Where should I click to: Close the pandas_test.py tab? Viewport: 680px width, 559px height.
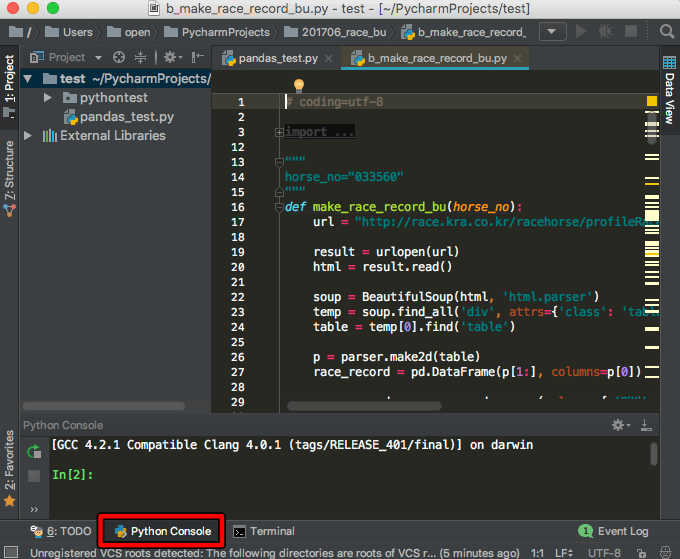pyautogui.click(x=329, y=59)
